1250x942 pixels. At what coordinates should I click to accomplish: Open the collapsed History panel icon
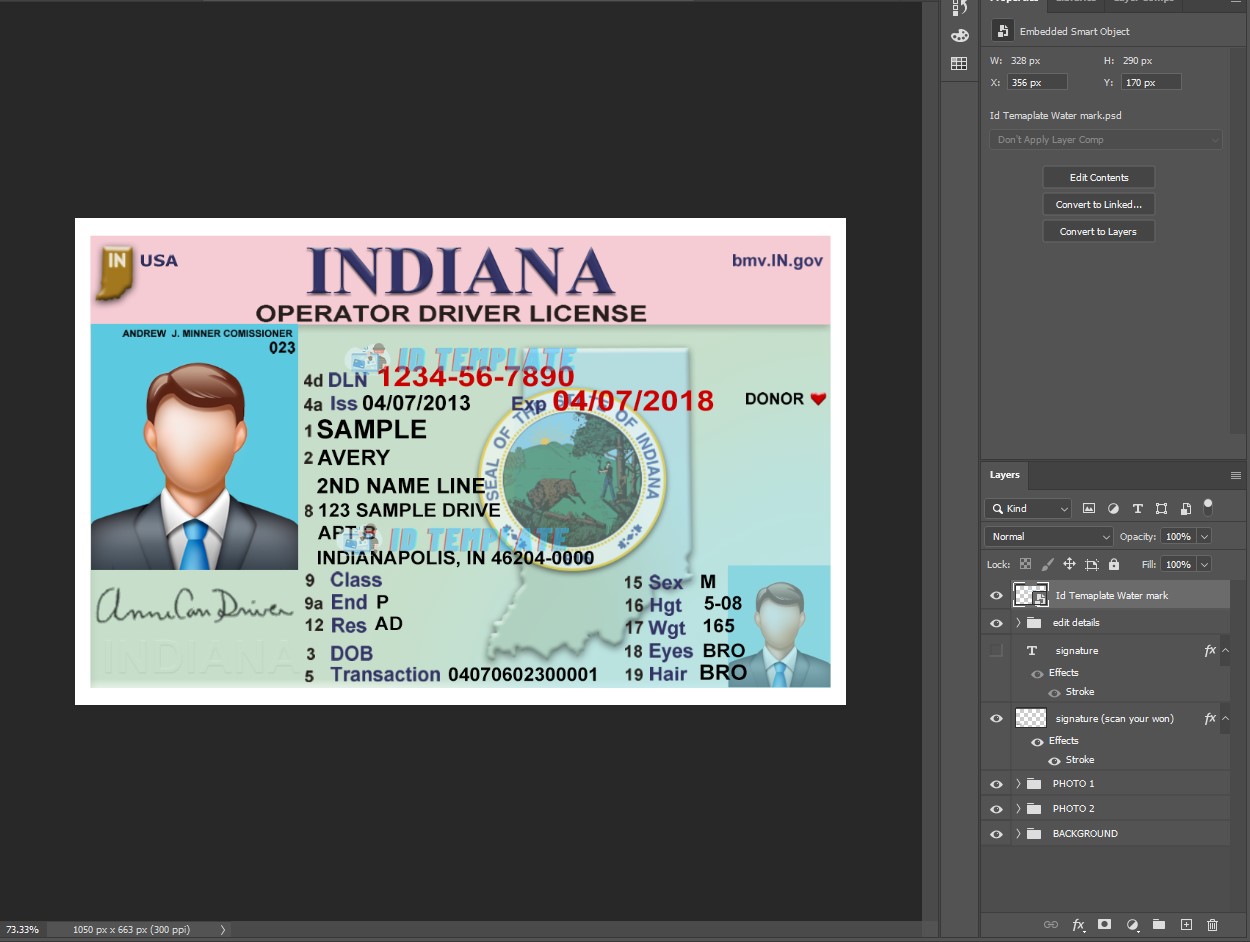coord(959,9)
